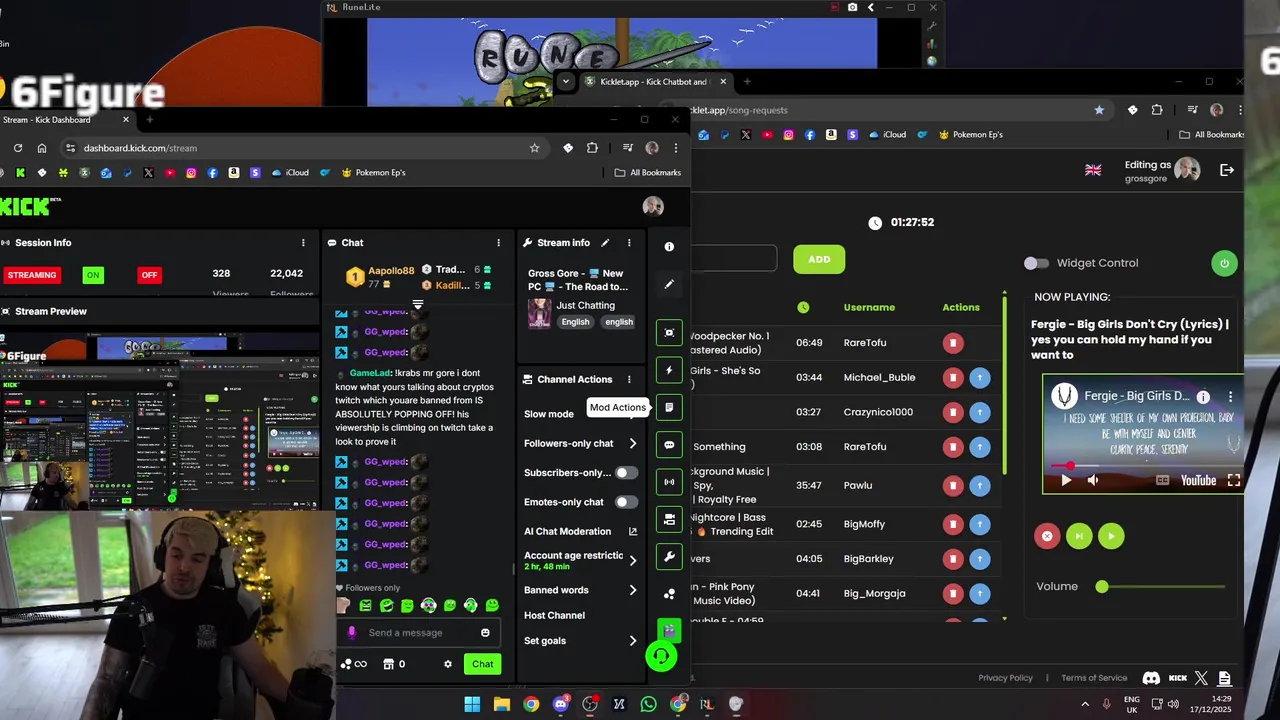Play the embedded YouTube video

[x=1065, y=481]
